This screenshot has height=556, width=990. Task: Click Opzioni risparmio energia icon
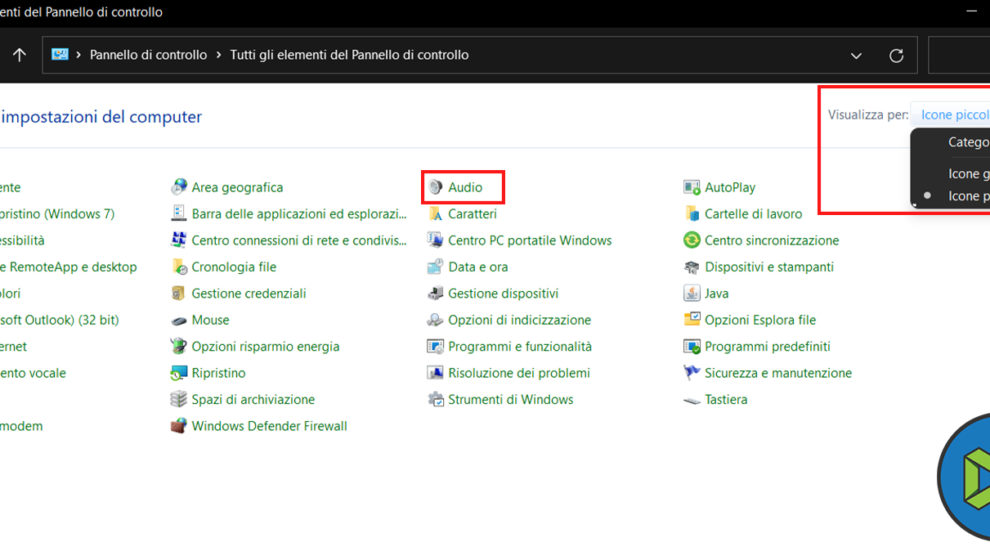[179, 346]
